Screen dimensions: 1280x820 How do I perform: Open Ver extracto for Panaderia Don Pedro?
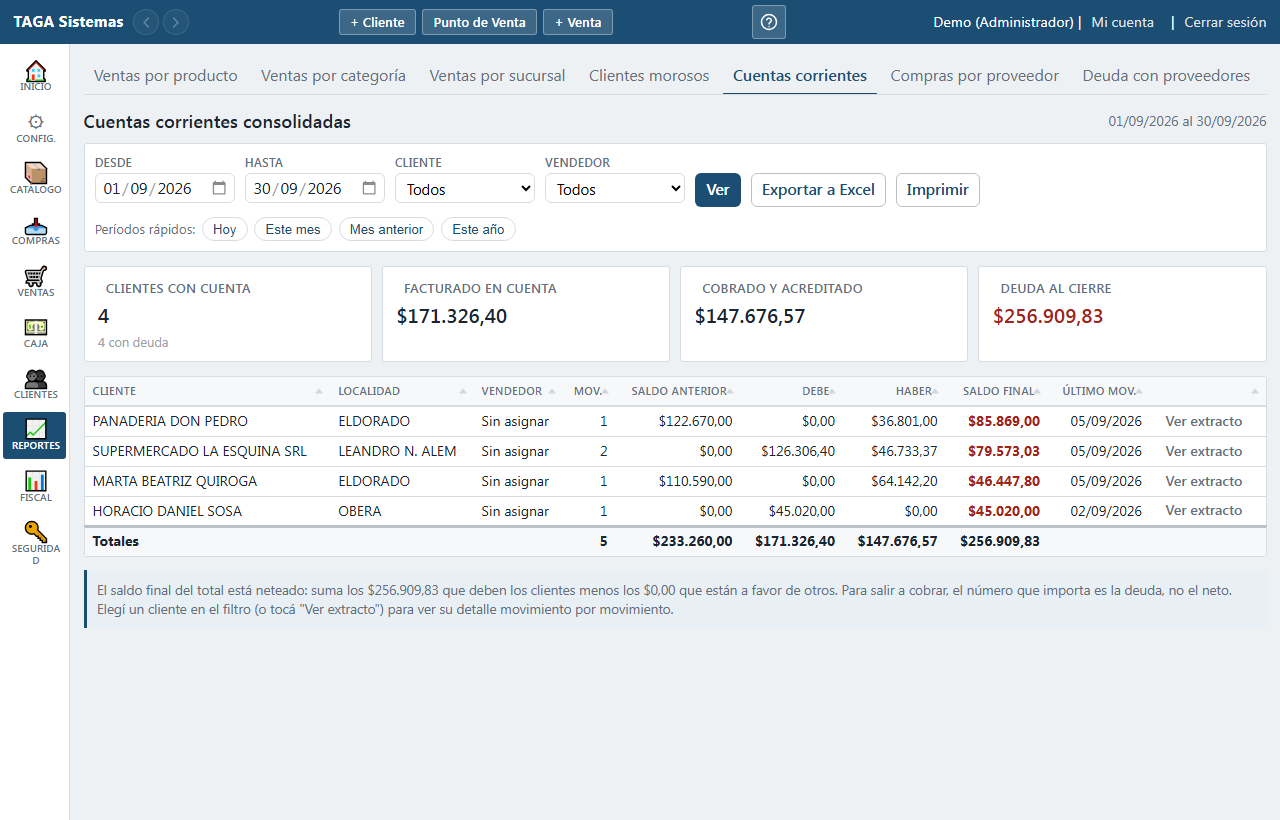click(1204, 421)
